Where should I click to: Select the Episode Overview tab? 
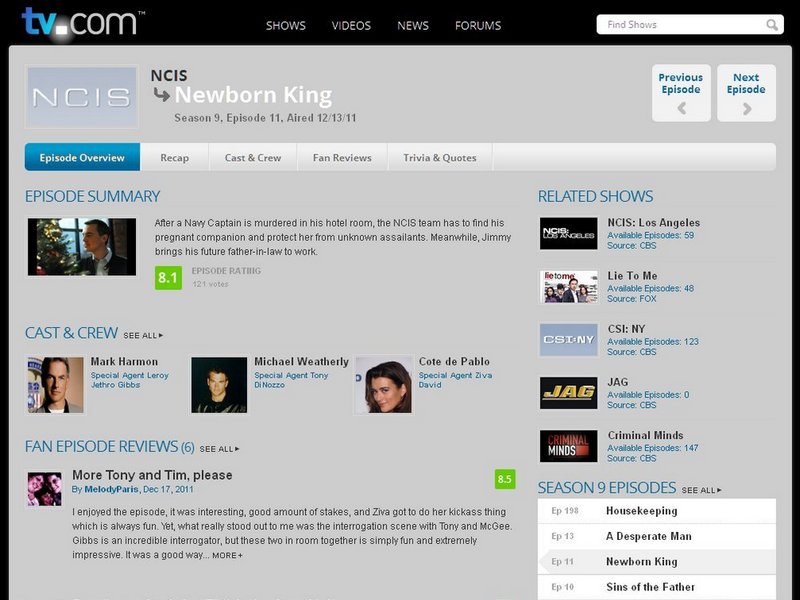(x=82, y=157)
